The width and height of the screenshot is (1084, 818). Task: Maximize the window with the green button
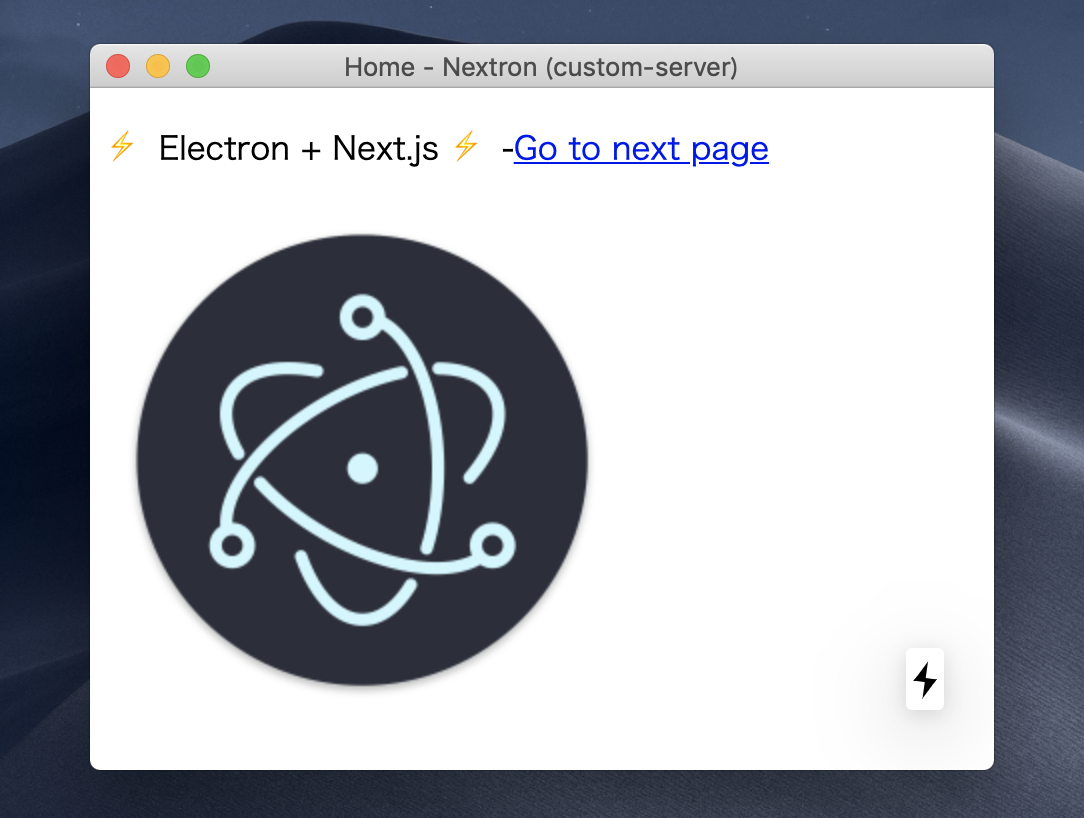click(x=198, y=66)
